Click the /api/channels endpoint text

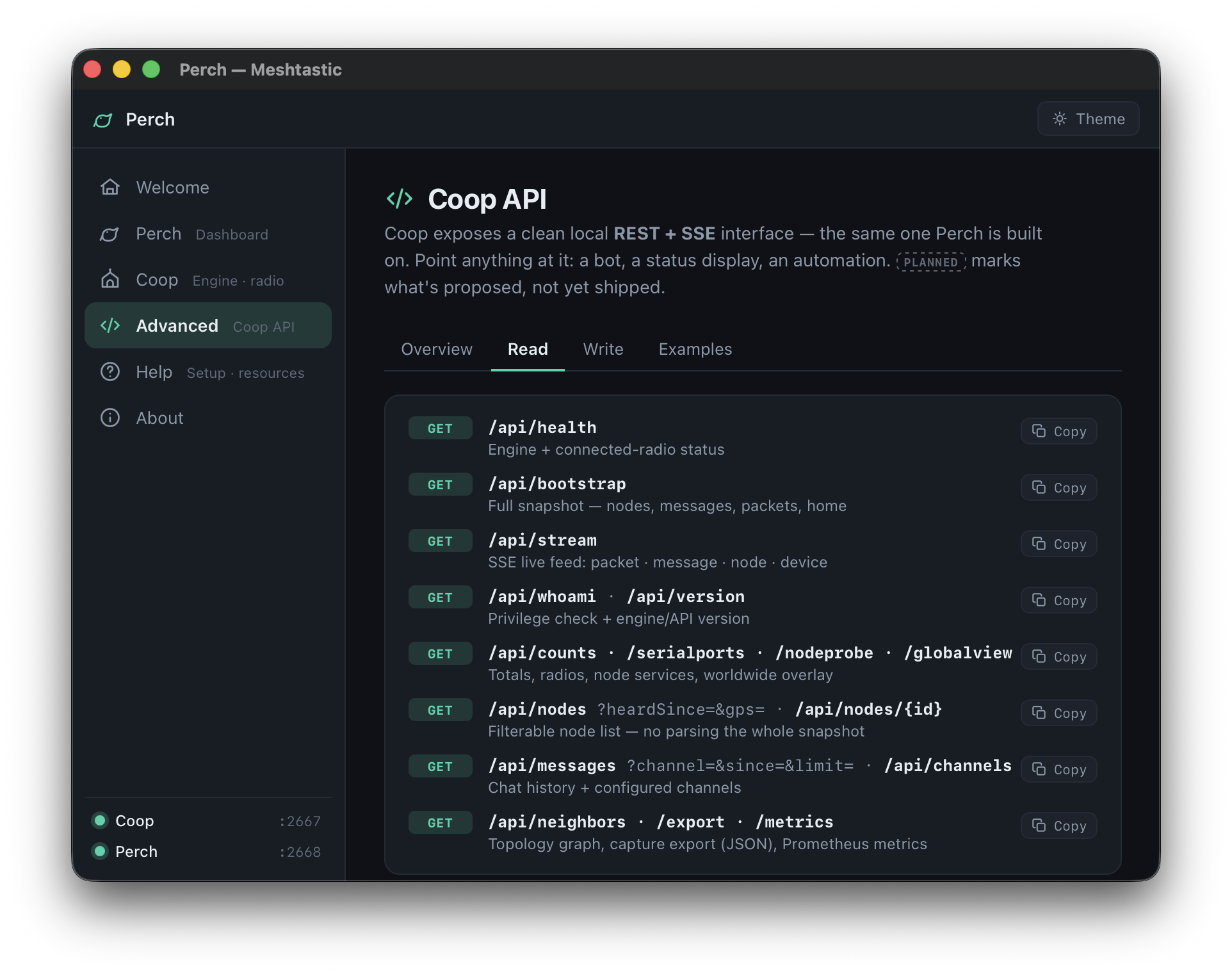point(948,765)
